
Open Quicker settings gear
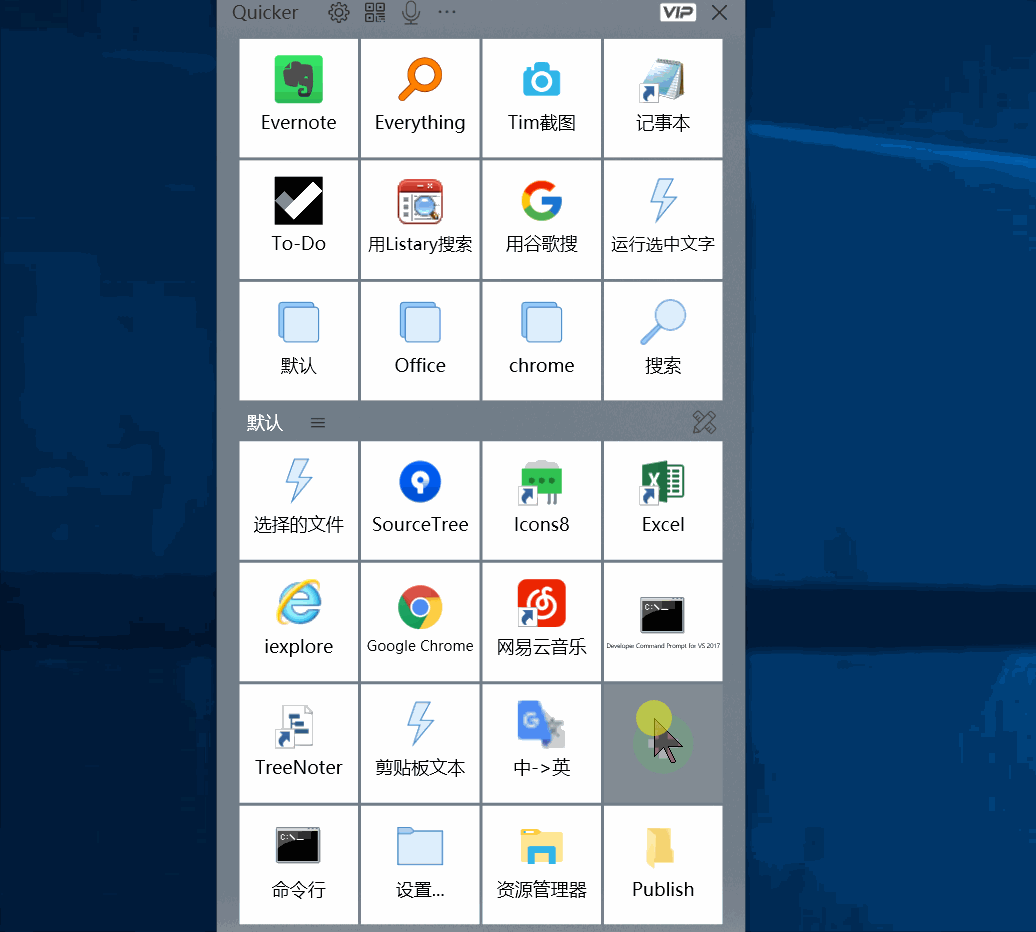click(x=339, y=13)
